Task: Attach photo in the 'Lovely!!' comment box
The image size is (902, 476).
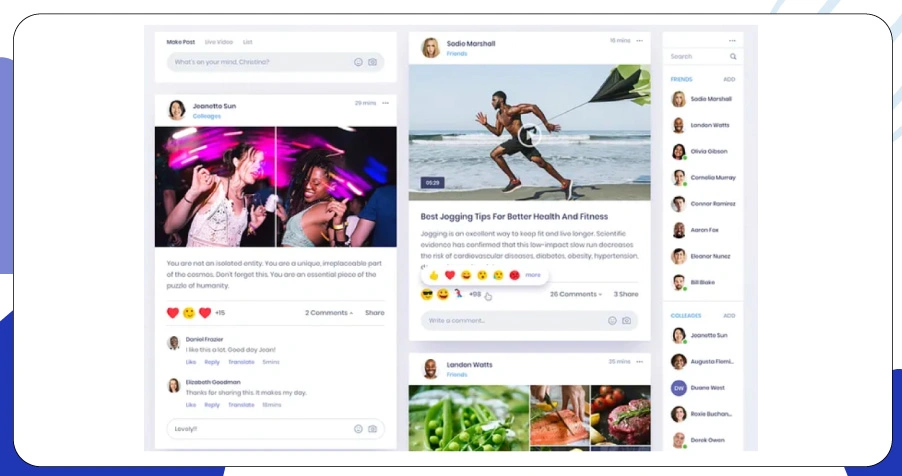Action: pyautogui.click(x=373, y=429)
